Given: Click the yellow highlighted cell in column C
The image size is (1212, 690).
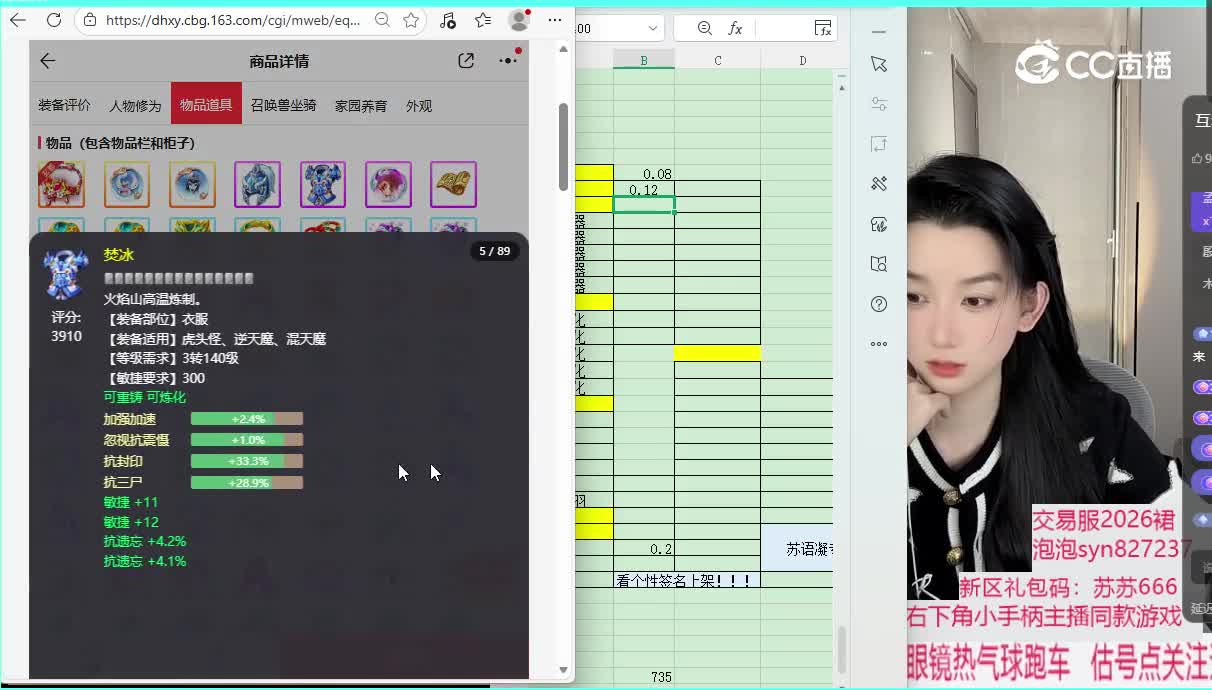Looking at the screenshot, I should [717, 353].
